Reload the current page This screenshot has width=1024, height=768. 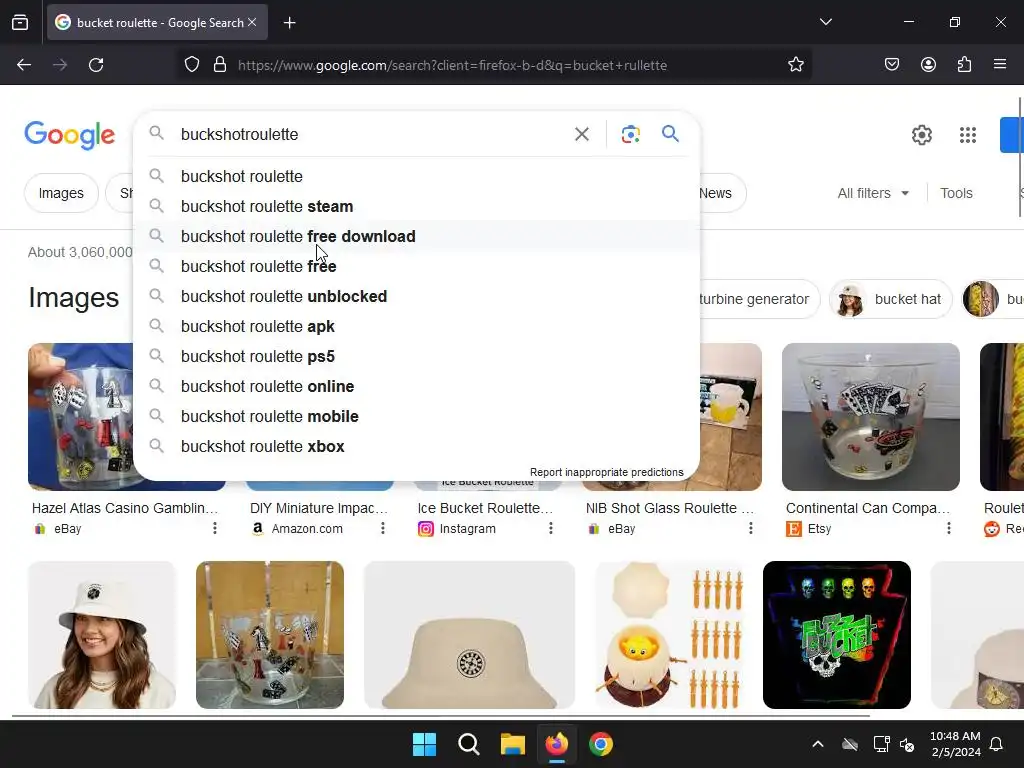96,65
